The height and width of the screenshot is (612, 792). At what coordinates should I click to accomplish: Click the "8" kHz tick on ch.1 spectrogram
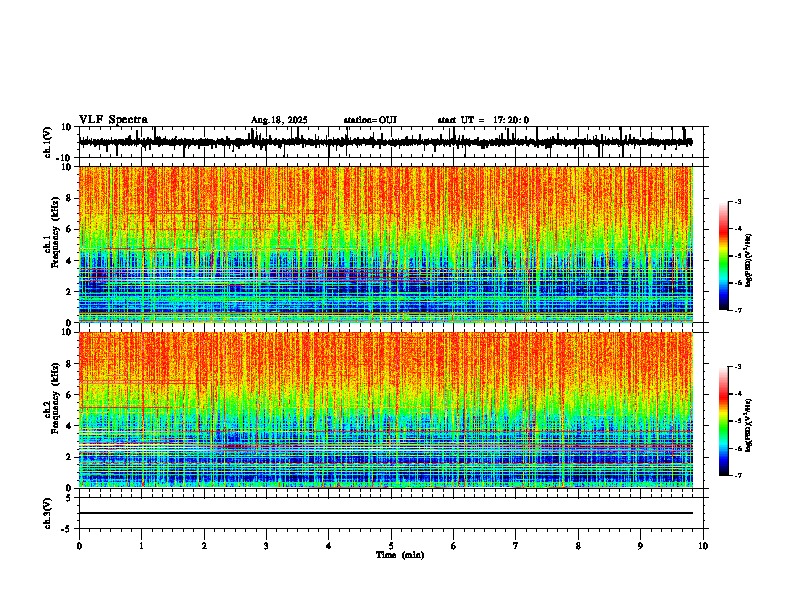click(x=70, y=198)
